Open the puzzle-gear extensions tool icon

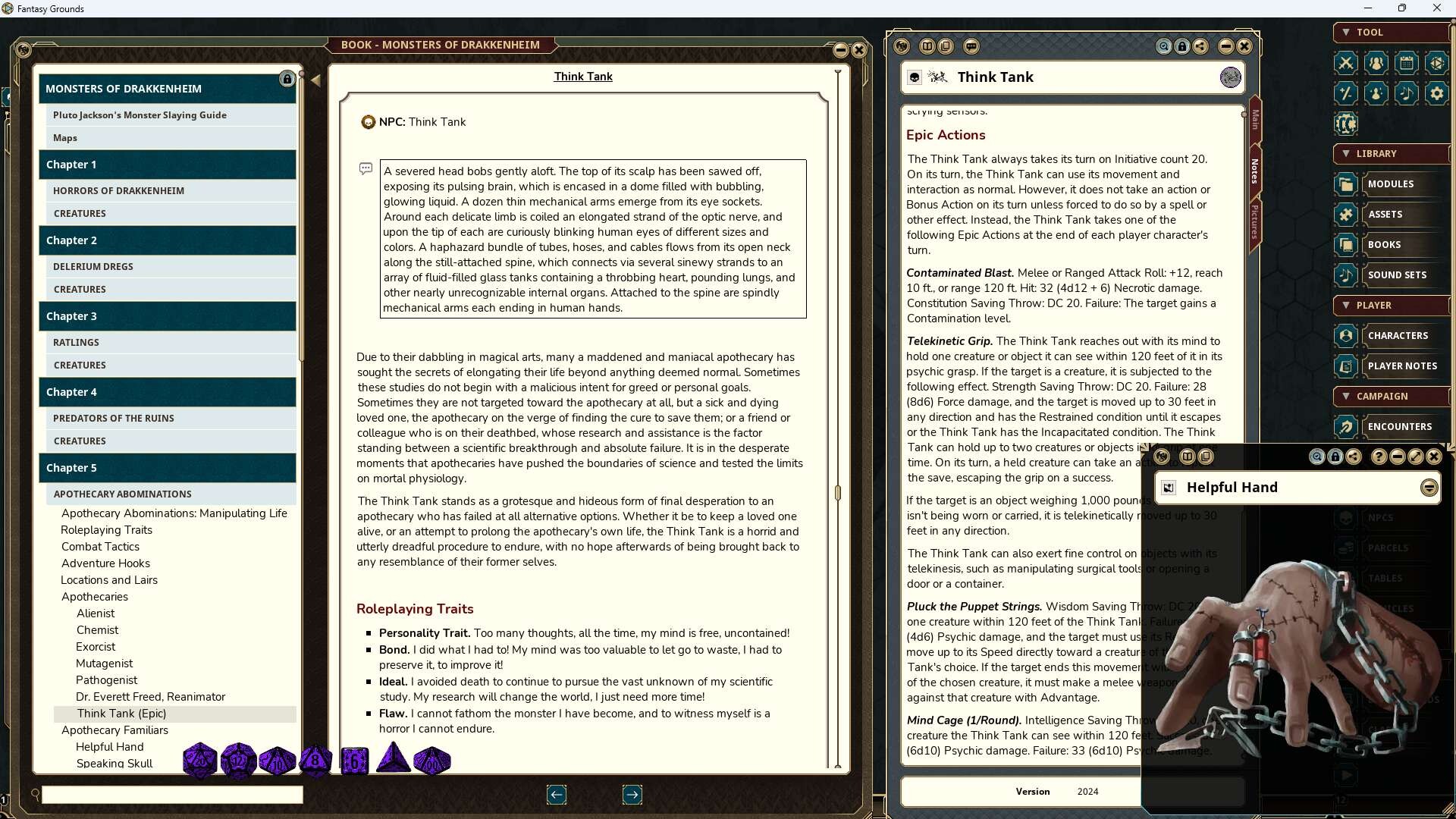[1345, 124]
